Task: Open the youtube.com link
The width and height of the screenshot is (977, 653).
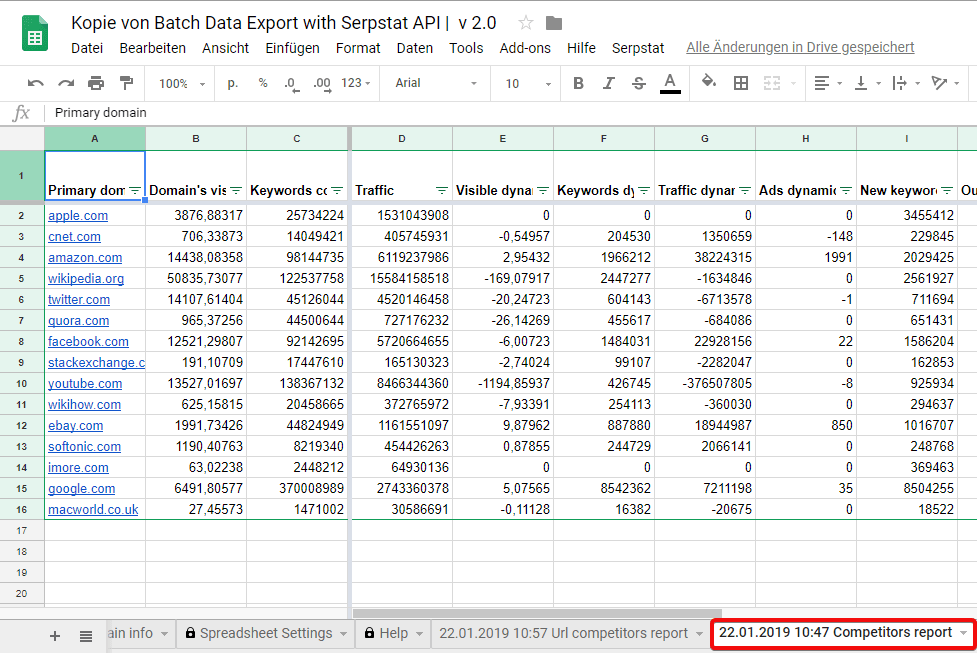Action: (85, 384)
